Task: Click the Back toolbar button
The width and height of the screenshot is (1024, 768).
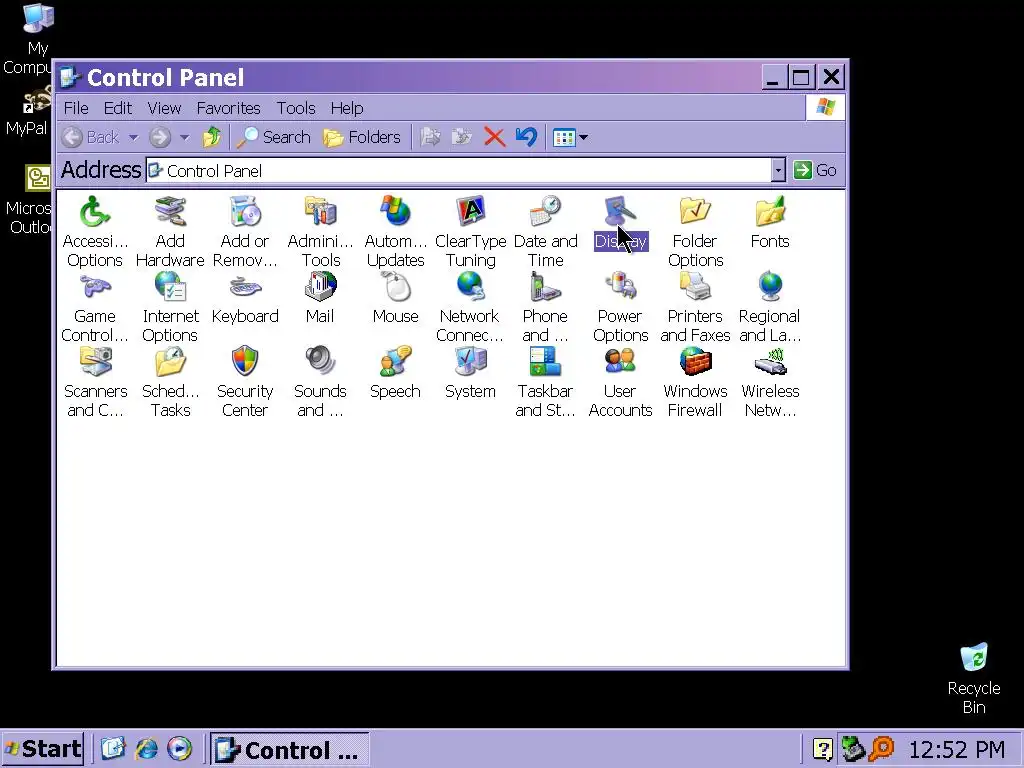Action: click(91, 137)
